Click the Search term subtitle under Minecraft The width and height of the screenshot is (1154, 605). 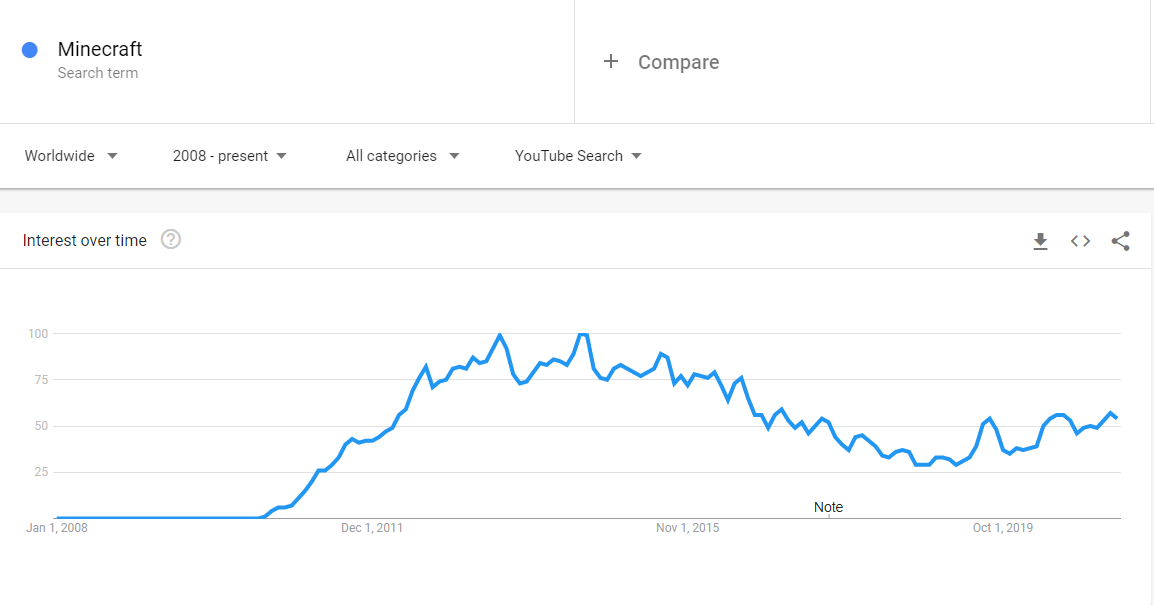pos(98,73)
